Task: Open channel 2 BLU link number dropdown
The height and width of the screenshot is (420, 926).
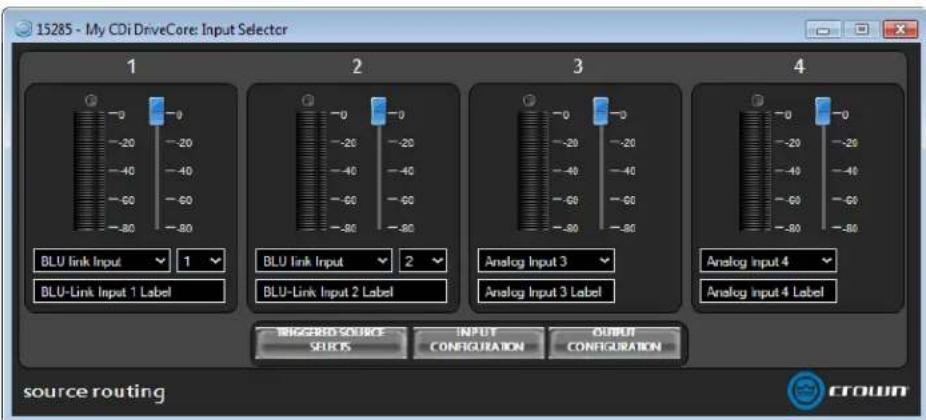Action: (x=423, y=261)
